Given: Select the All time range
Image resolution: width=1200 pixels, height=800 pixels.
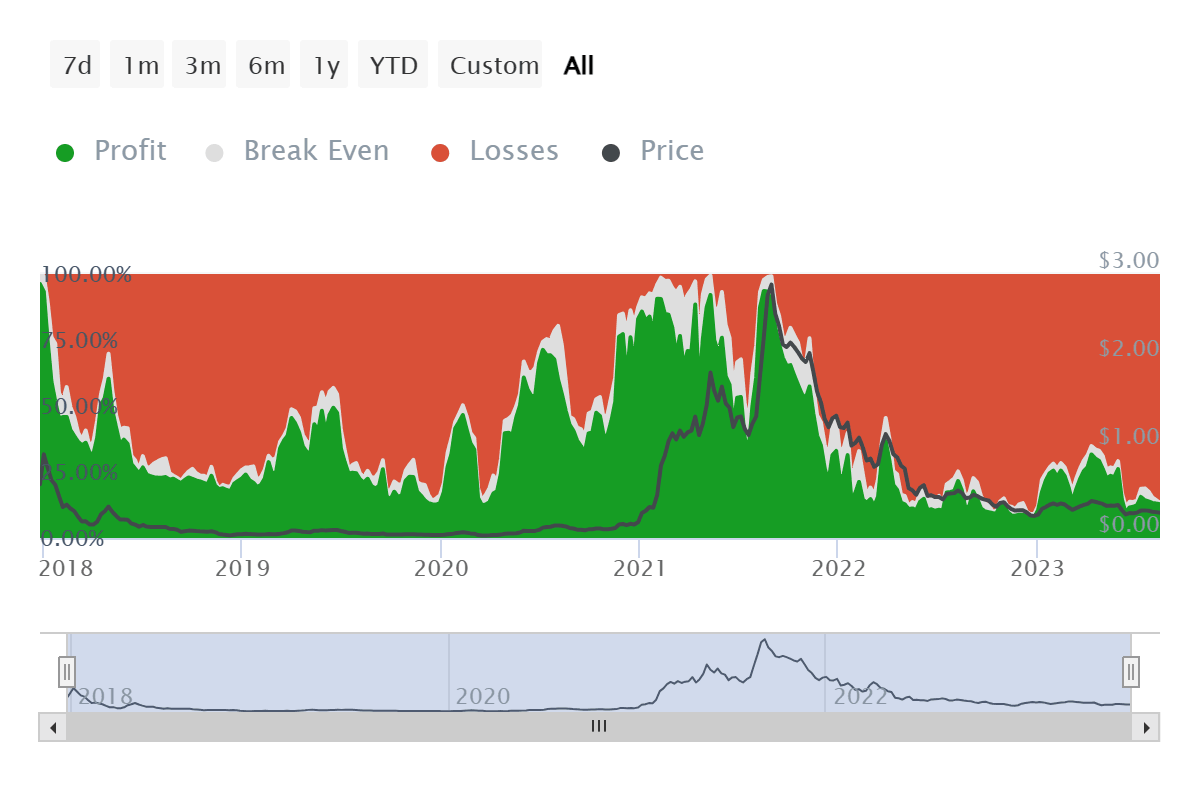Looking at the screenshot, I should click(x=577, y=64).
